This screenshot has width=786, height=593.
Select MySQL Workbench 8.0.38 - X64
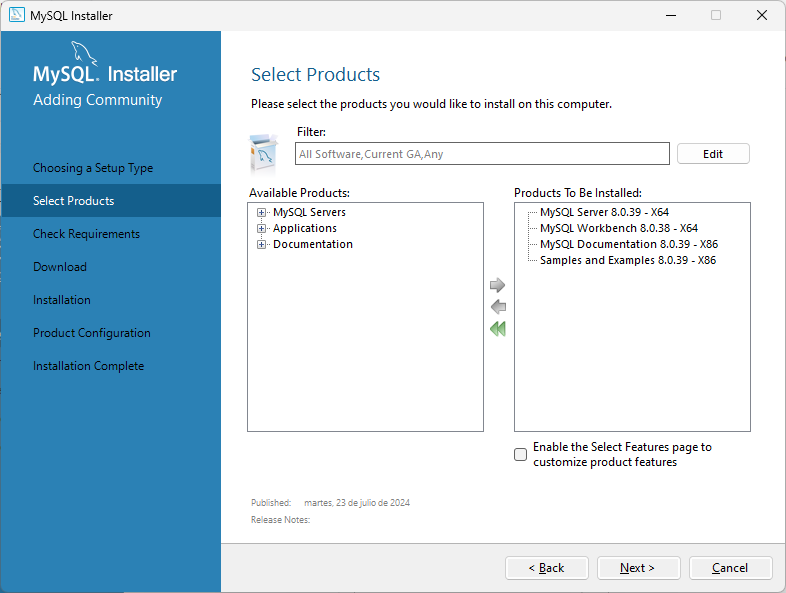click(x=619, y=228)
